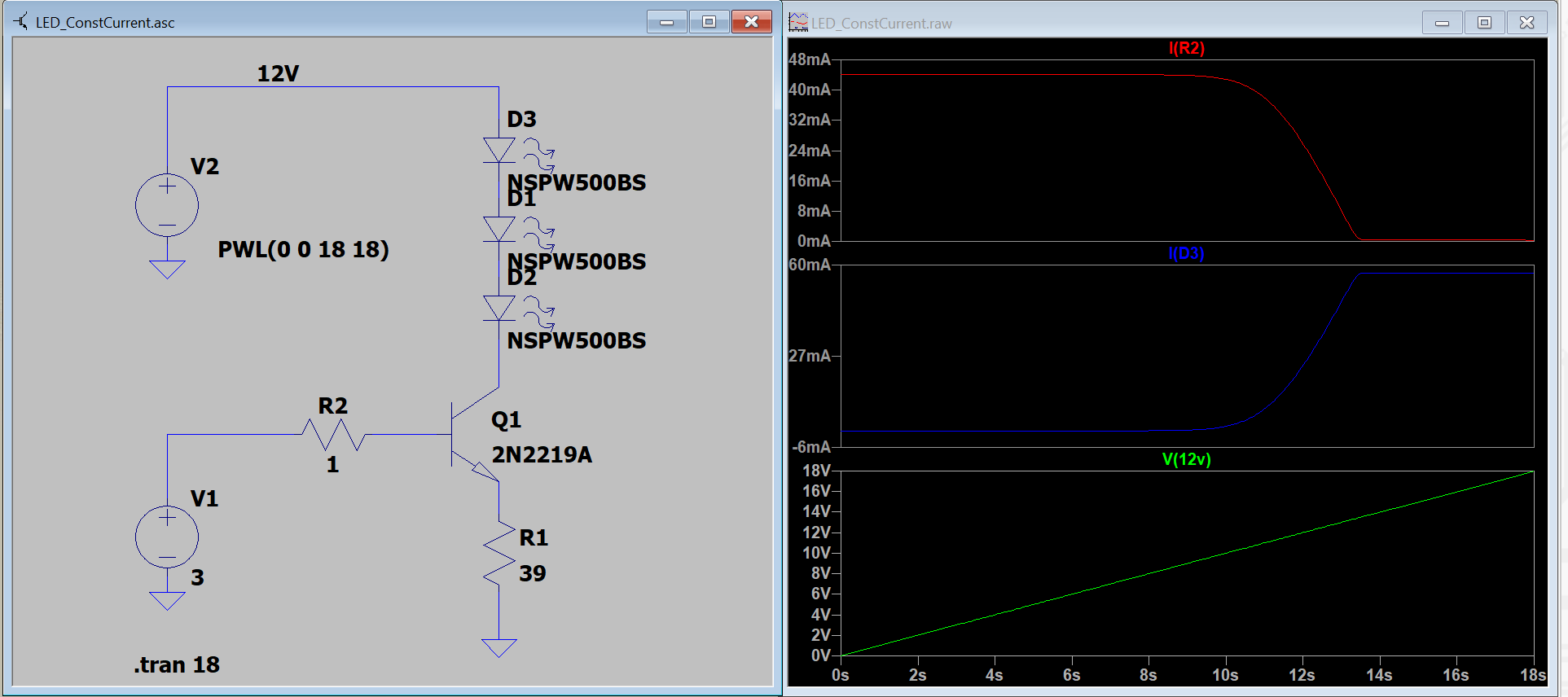Click the 18V vertical axis label
The image size is (1568, 697).
pyautogui.click(x=816, y=471)
